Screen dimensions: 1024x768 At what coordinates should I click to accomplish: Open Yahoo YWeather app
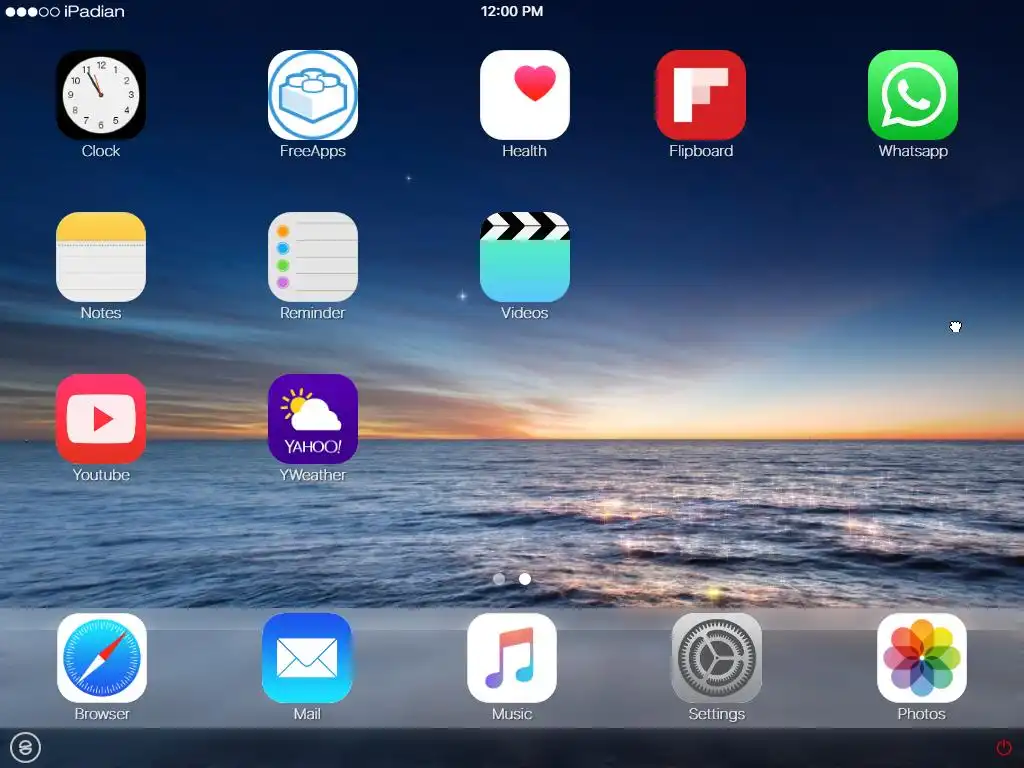click(x=313, y=419)
